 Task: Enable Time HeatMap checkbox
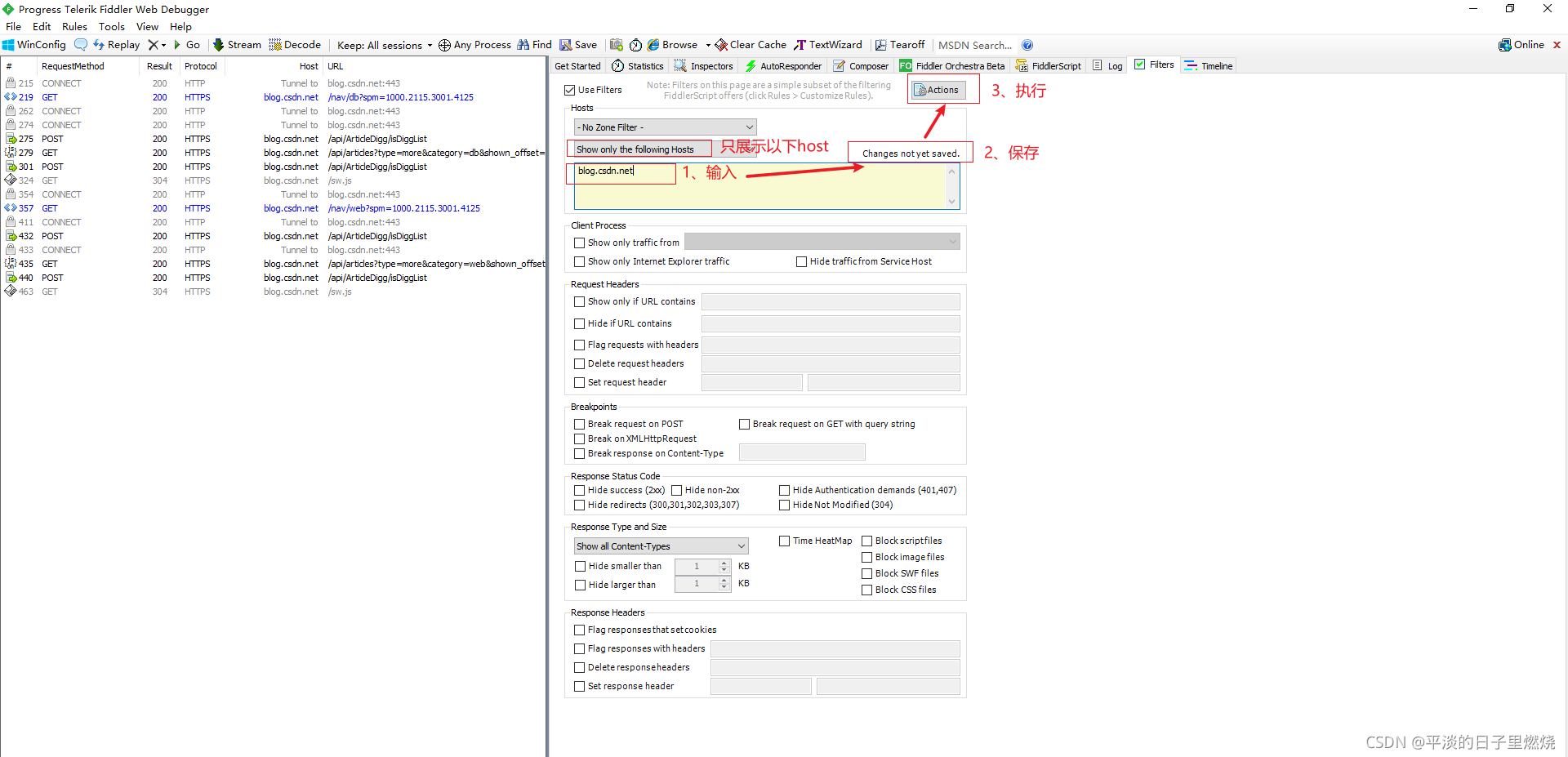coord(784,541)
